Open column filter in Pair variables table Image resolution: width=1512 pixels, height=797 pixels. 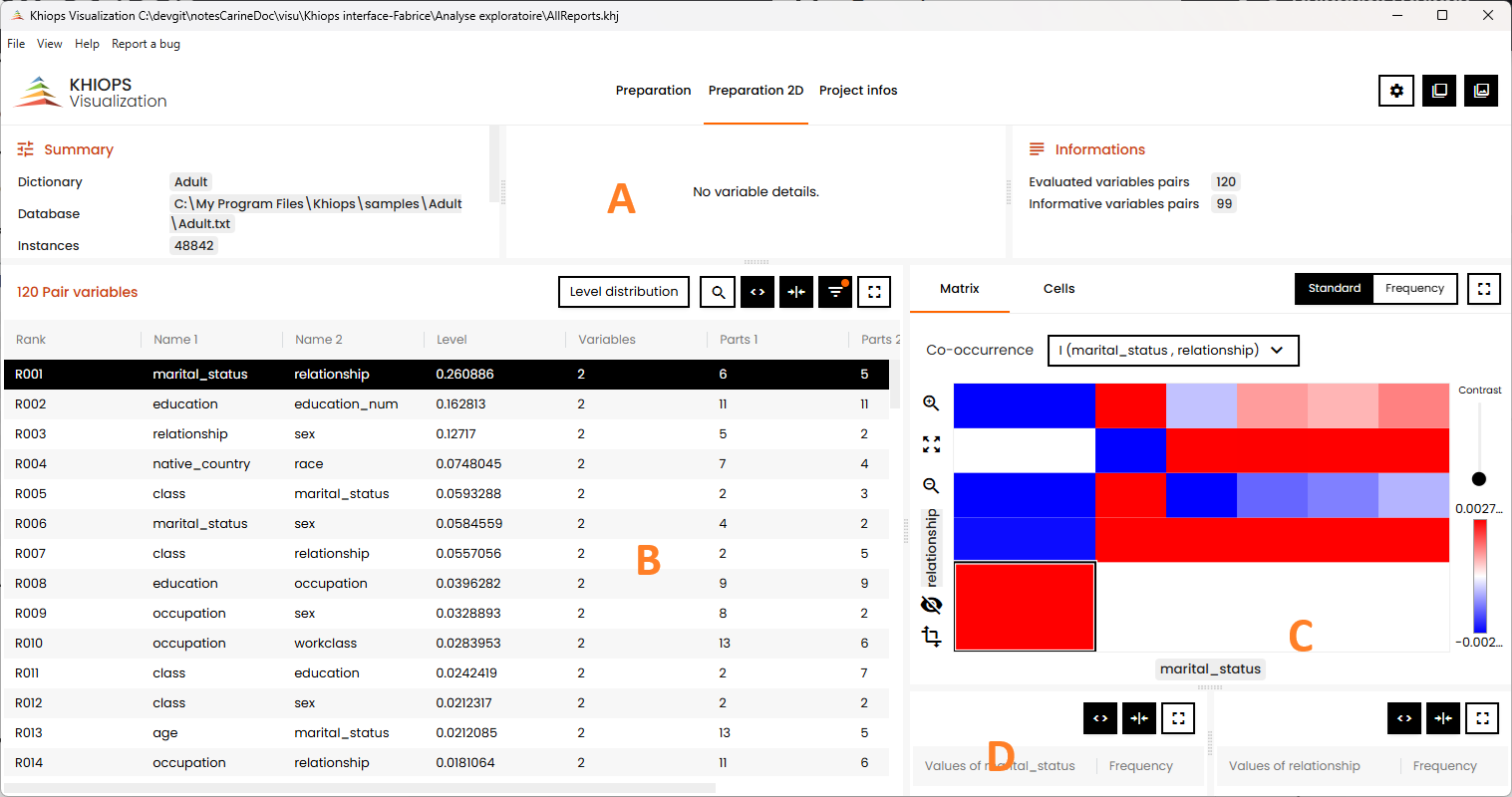835,292
